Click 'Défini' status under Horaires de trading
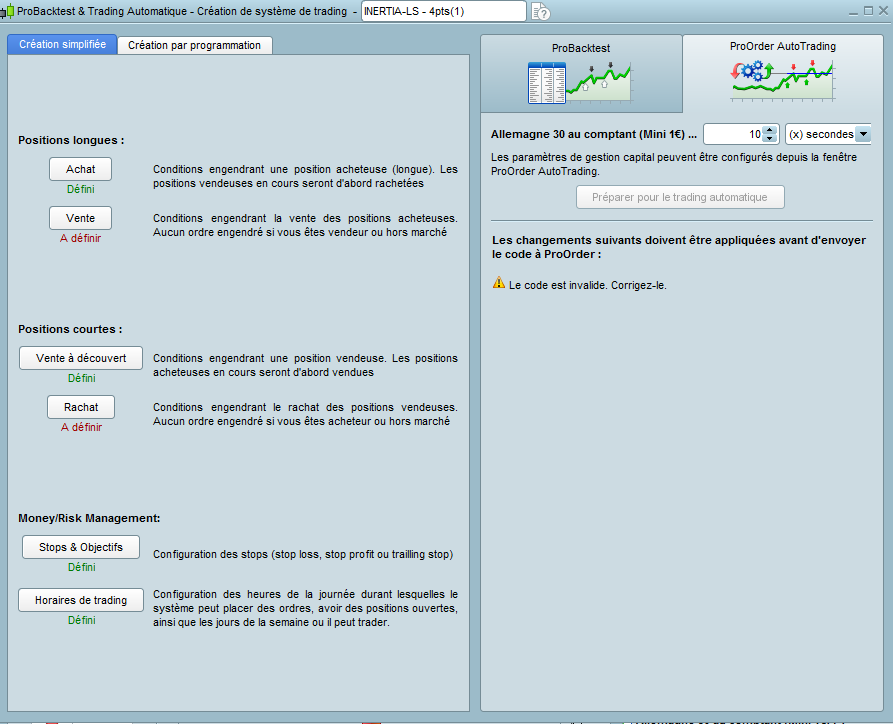Screen dimensions: 893x724 coord(81,620)
